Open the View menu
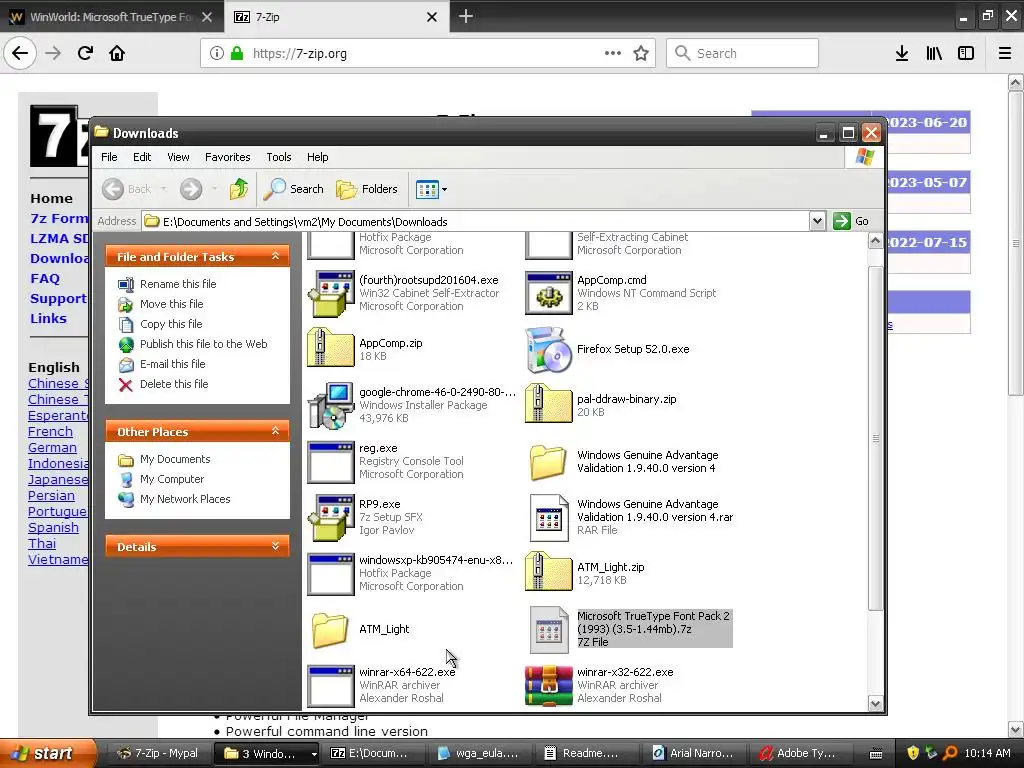Screen dimensions: 1024x768 (178, 157)
